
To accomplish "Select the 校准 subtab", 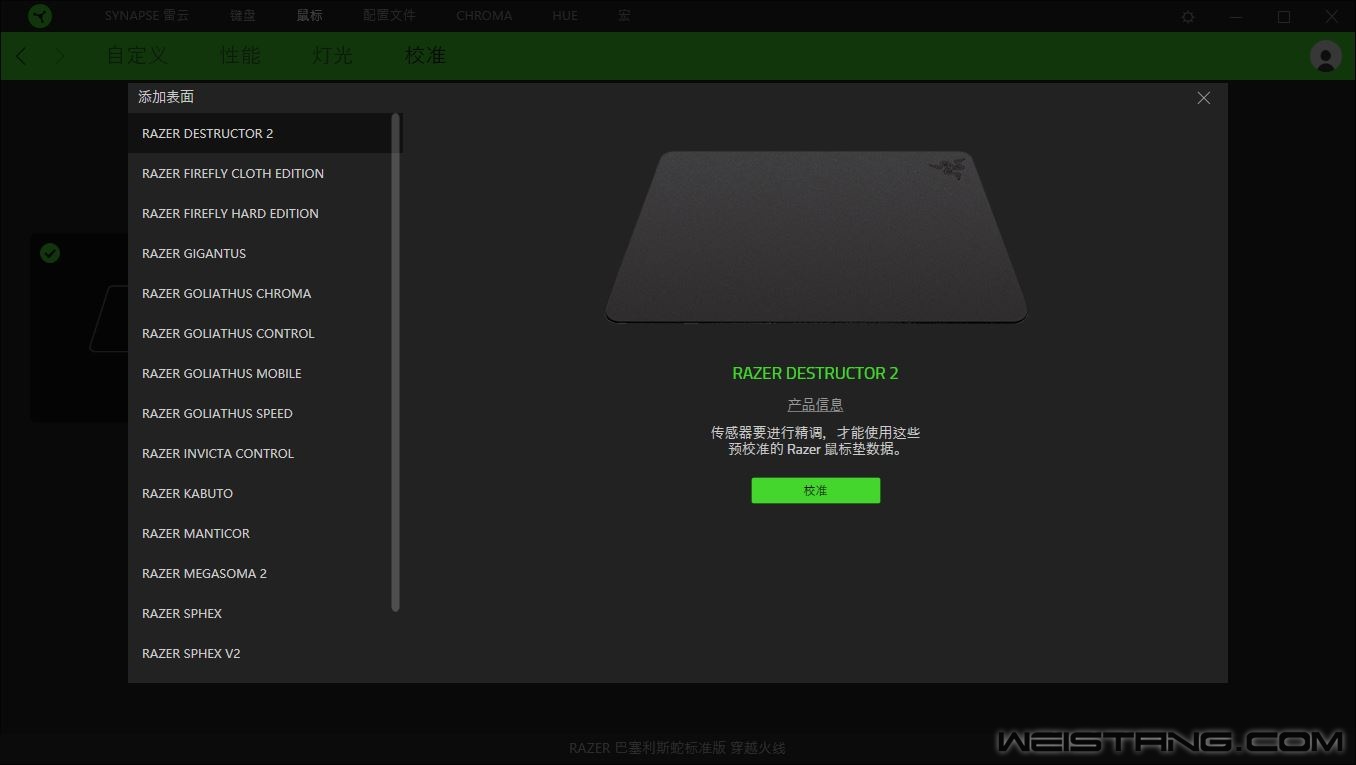I will (425, 56).
